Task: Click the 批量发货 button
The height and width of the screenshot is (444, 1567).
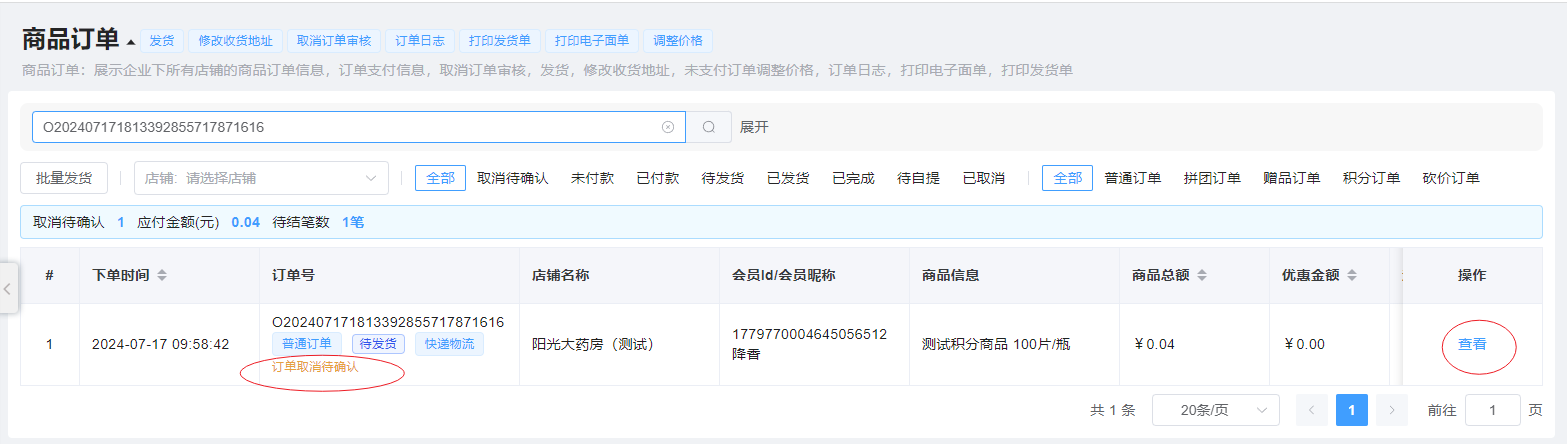Action: click(x=64, y=178)
